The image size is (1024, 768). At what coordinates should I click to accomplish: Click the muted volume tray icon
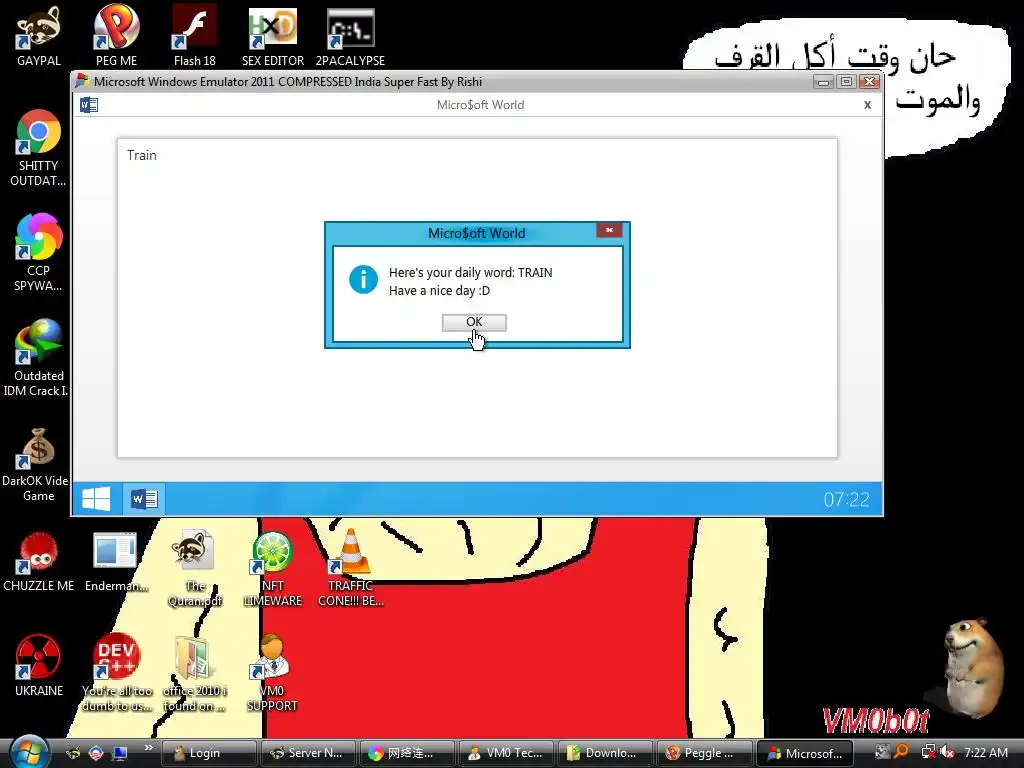[948, 752]
